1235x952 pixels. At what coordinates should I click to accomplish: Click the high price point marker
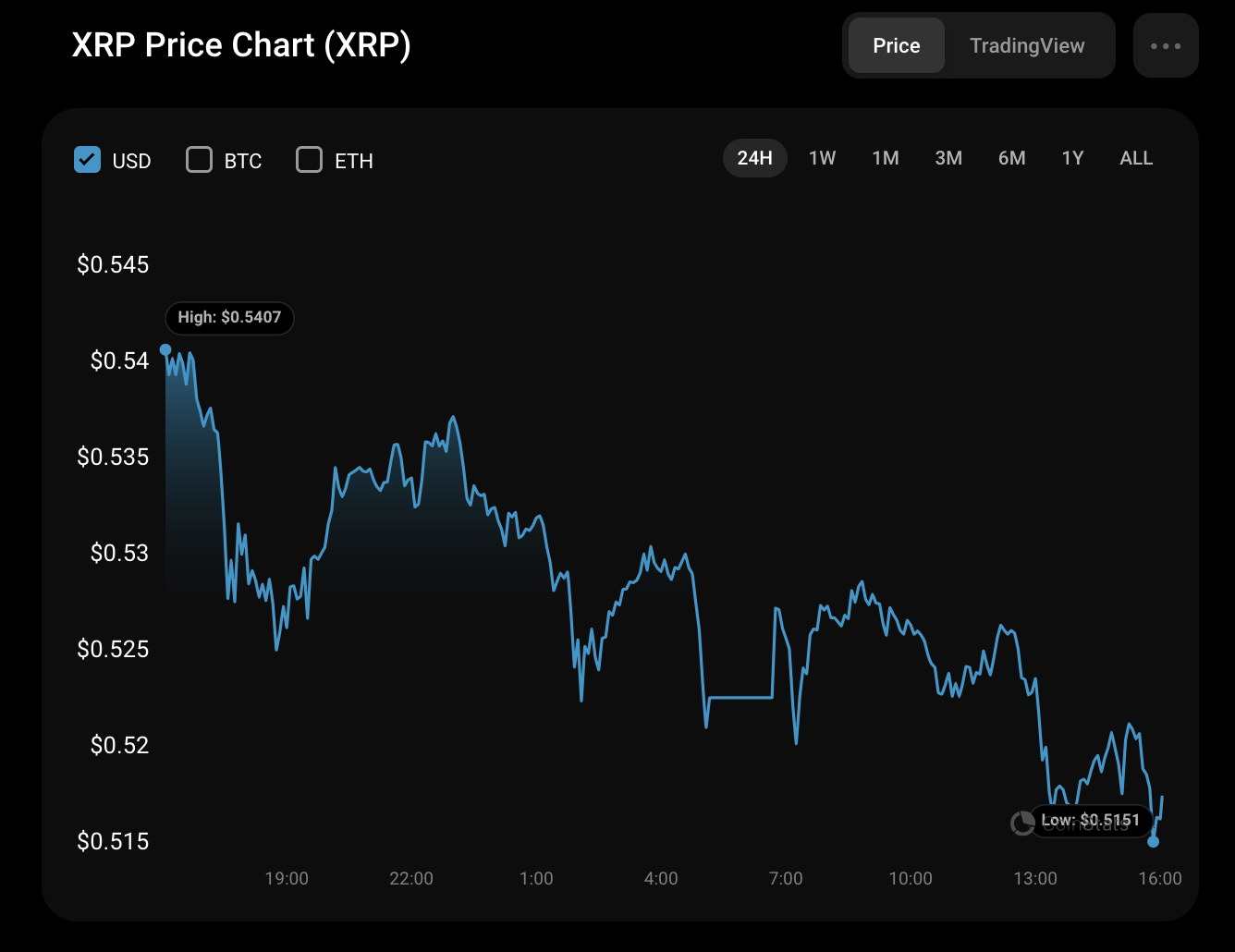pos(165,350)
